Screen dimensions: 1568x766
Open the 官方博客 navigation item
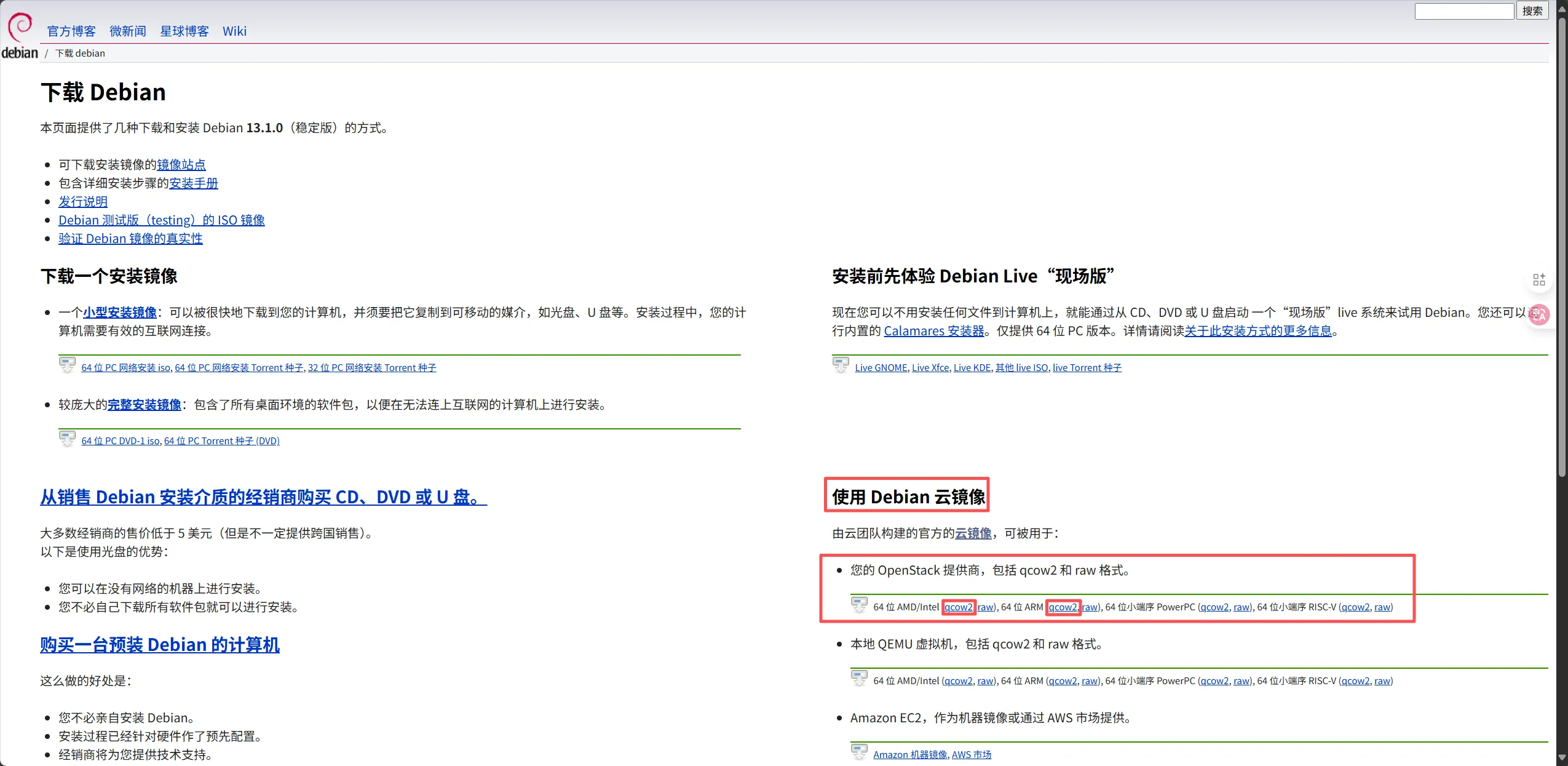(x=71, y=31)
